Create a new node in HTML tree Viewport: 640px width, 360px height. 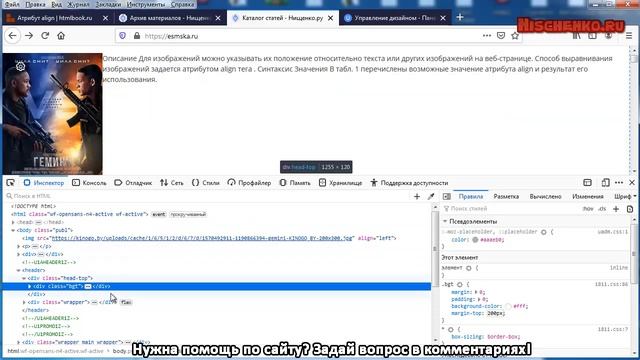pyautogui.click(x=417, y=196)
